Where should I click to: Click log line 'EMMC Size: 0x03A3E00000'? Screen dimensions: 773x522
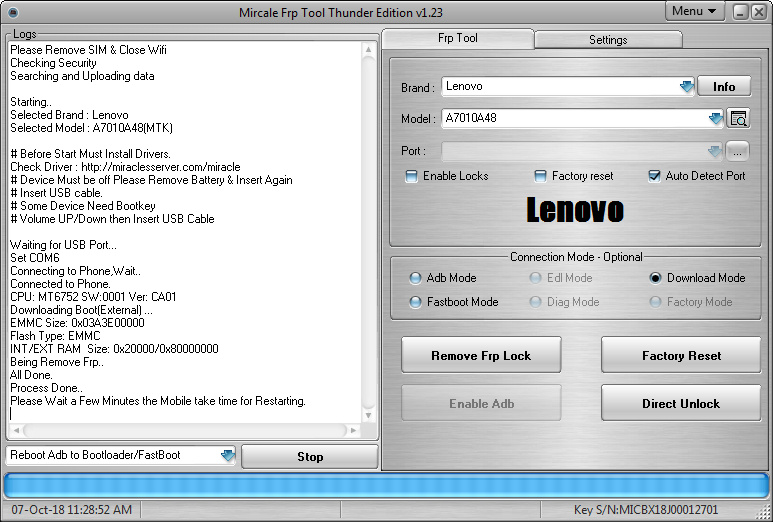coord(77,323)
